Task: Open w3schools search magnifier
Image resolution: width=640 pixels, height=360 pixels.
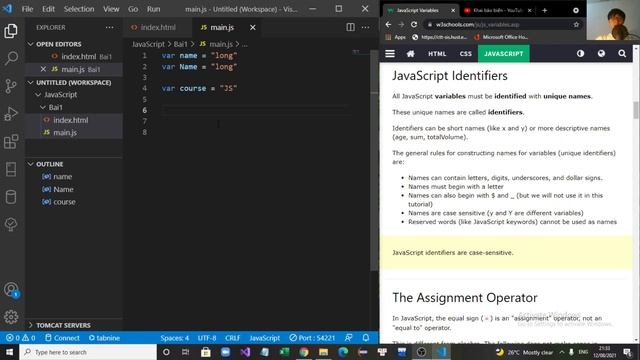Action: point(622,53)
